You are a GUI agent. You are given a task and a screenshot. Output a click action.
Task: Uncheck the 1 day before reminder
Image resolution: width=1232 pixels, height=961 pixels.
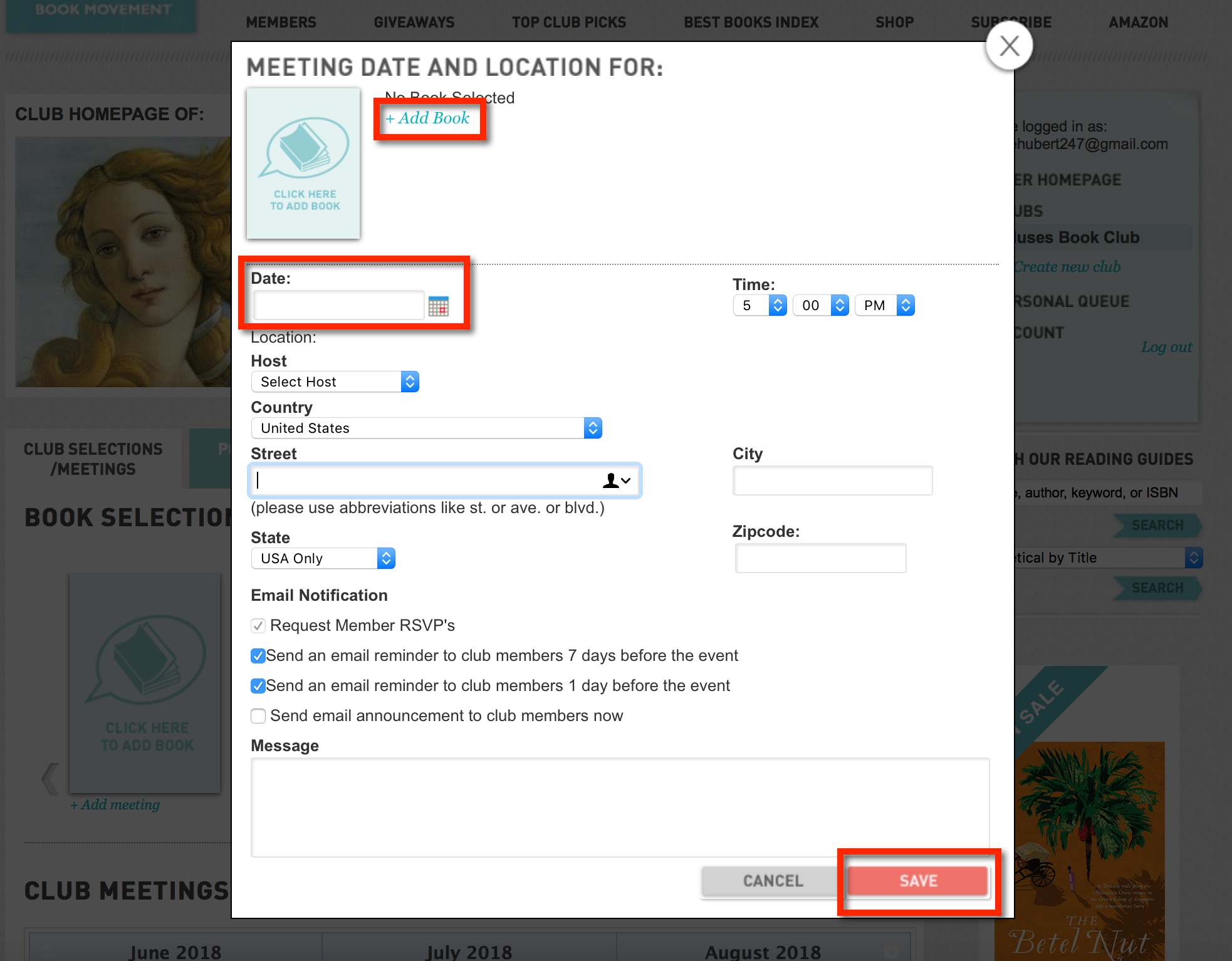point(258,686)
